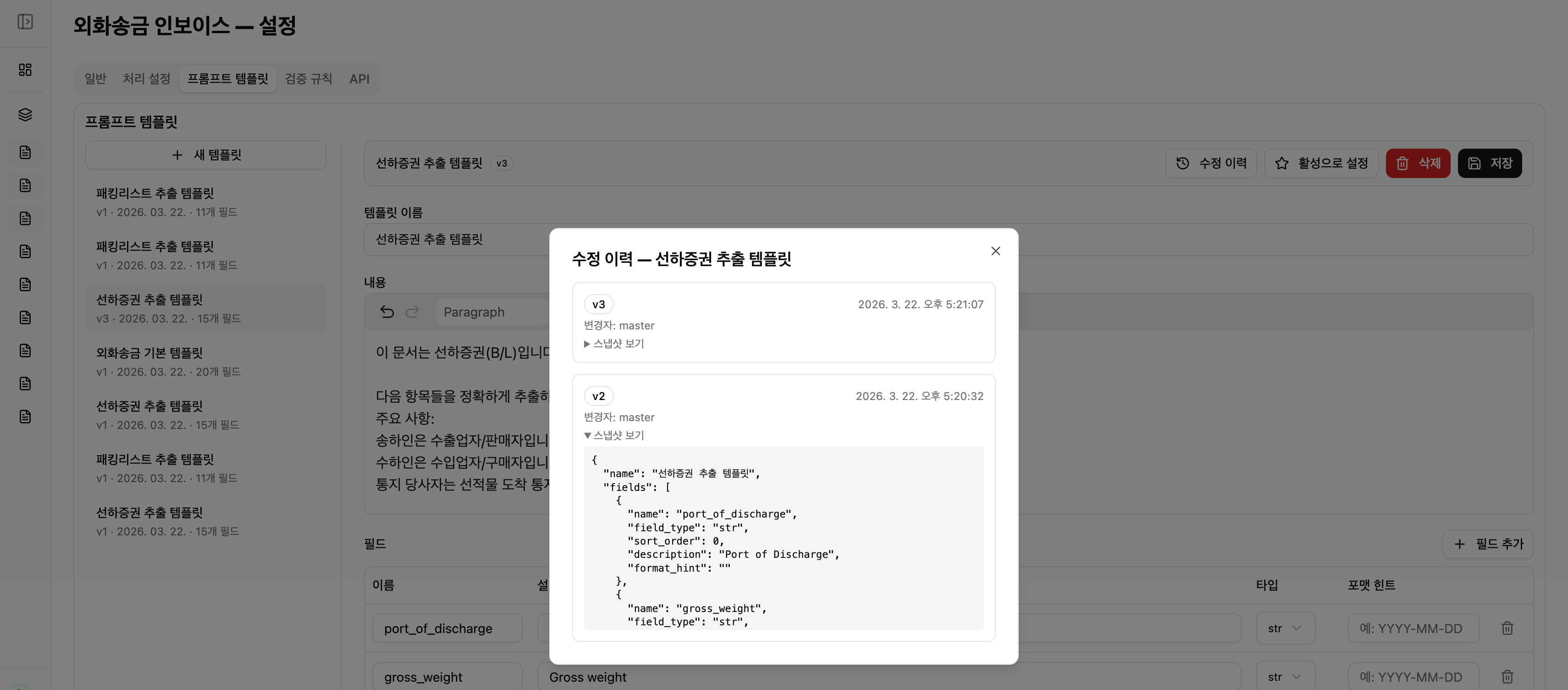The width and height of the screenshot is (1568, 690).
Task: Expand 스냅샷 보기 for version v3
Action: tap(615, 344)
